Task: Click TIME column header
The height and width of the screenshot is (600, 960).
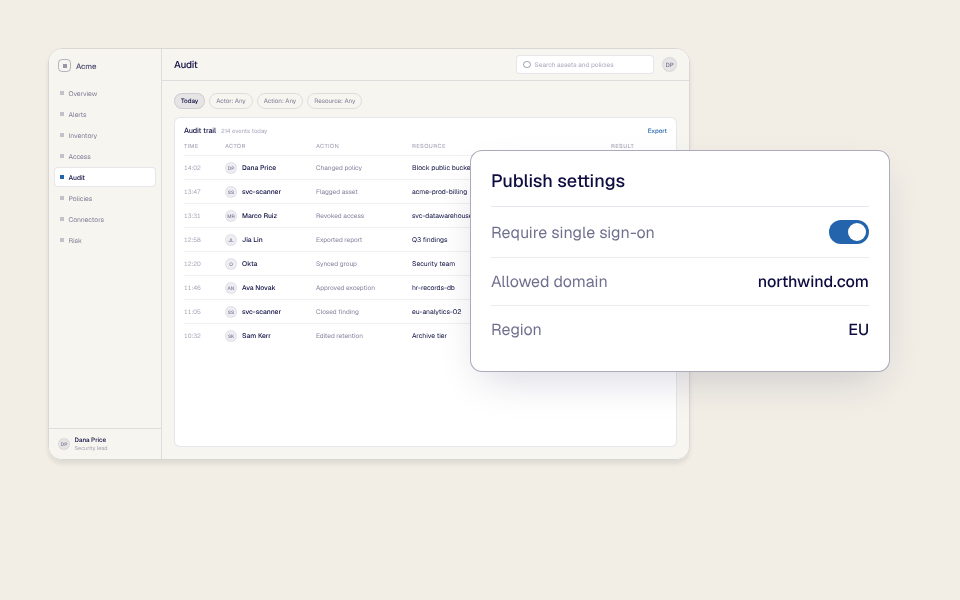Action: (x=191, y=146)
